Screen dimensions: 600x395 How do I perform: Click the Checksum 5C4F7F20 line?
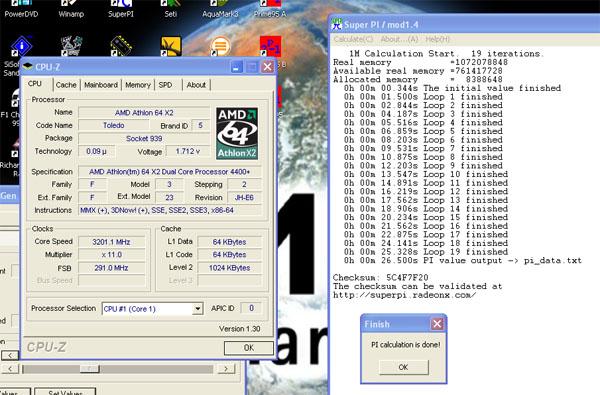[380, 277]
